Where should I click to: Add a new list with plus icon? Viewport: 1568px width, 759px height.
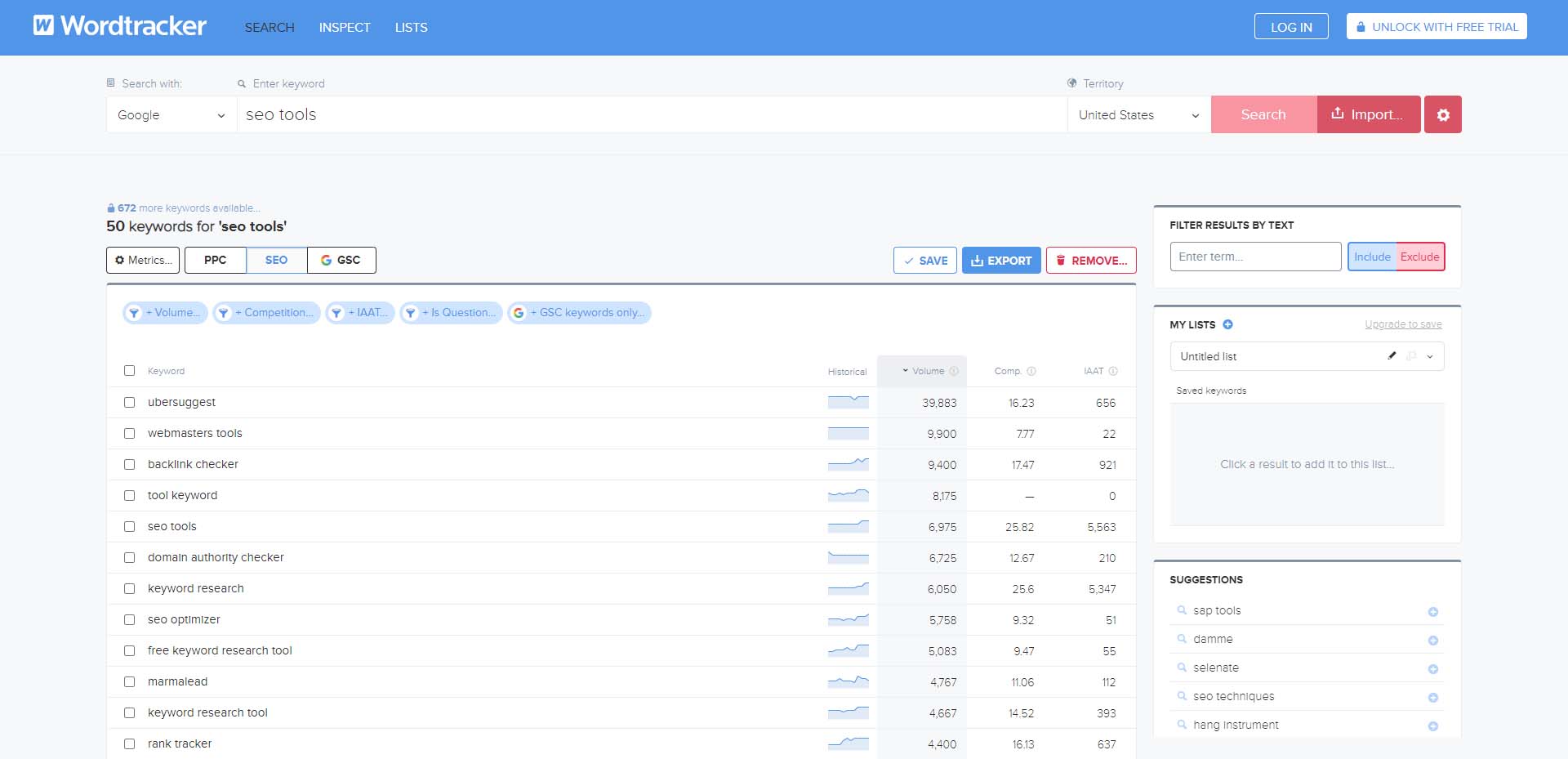point(1227,324)
